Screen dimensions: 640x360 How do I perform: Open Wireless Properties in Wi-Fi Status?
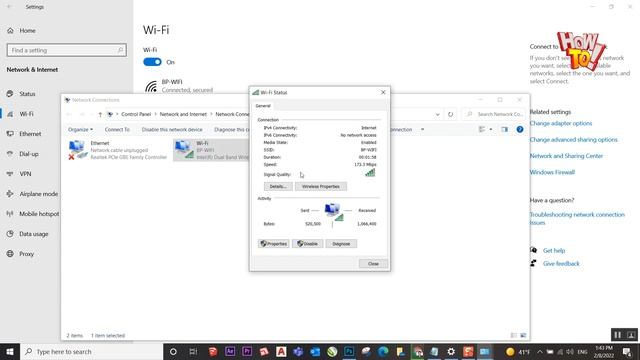coord(321,187)
